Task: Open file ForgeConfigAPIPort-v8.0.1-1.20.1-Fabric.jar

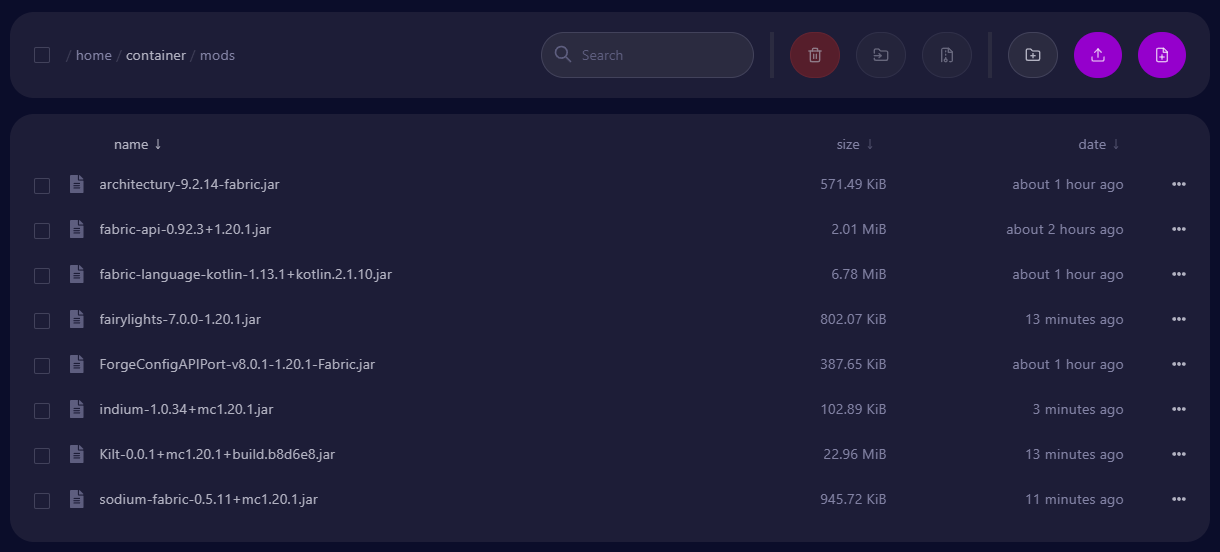Action: (x=237, y=364)
